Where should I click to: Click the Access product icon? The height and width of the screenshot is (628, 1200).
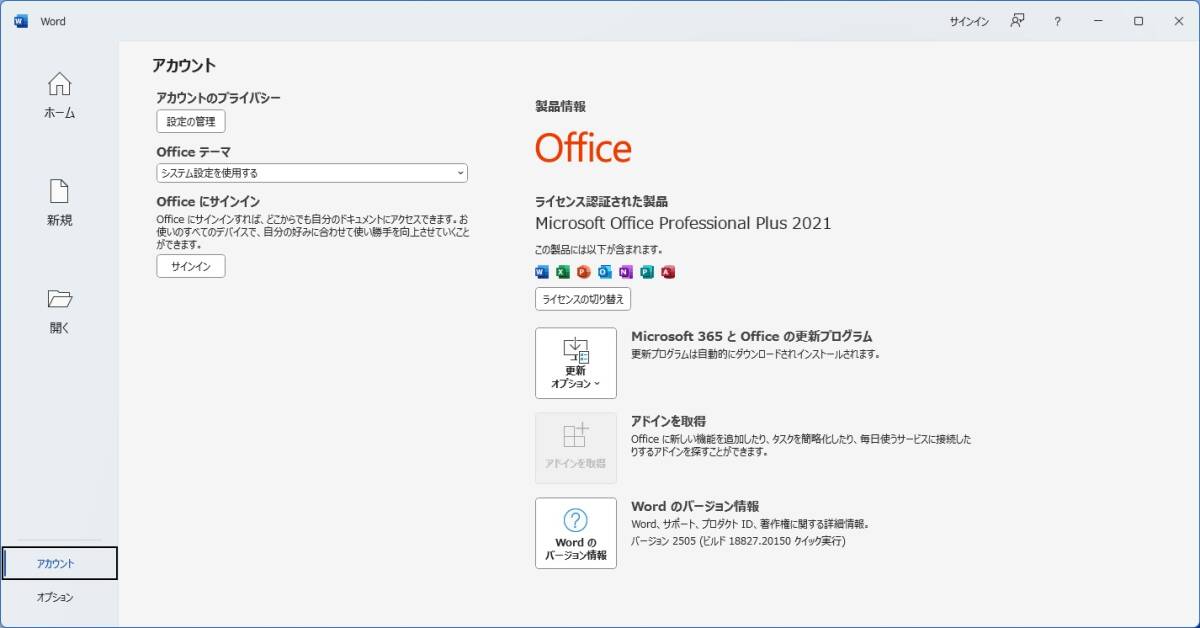(x=668, y=272)
